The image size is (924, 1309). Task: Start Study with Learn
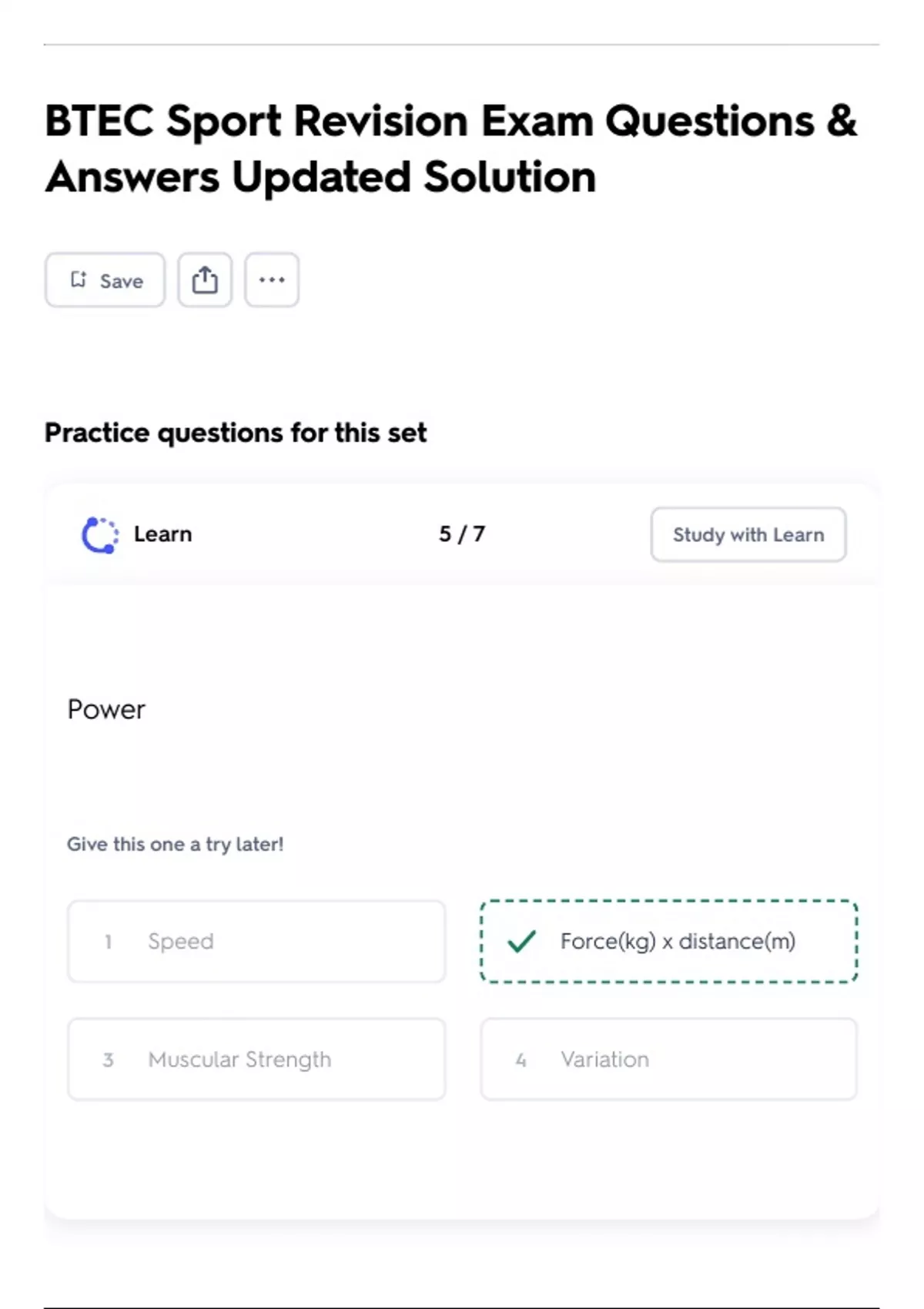(748, 534)
